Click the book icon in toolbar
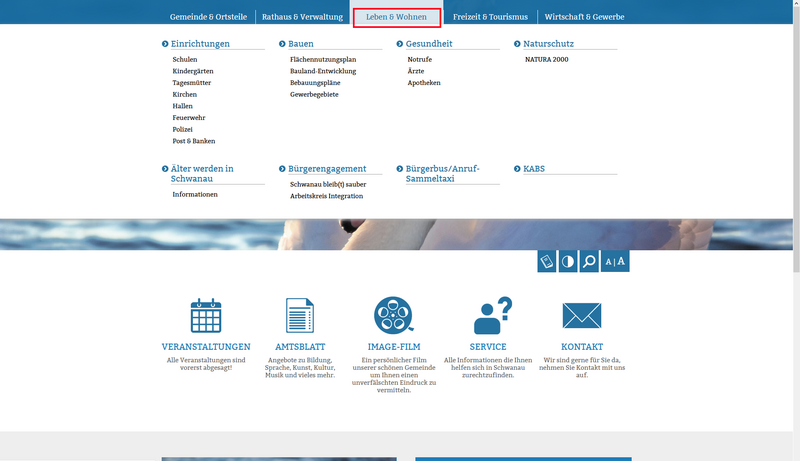This screenshot has height=461, width=800. (546, 261)
